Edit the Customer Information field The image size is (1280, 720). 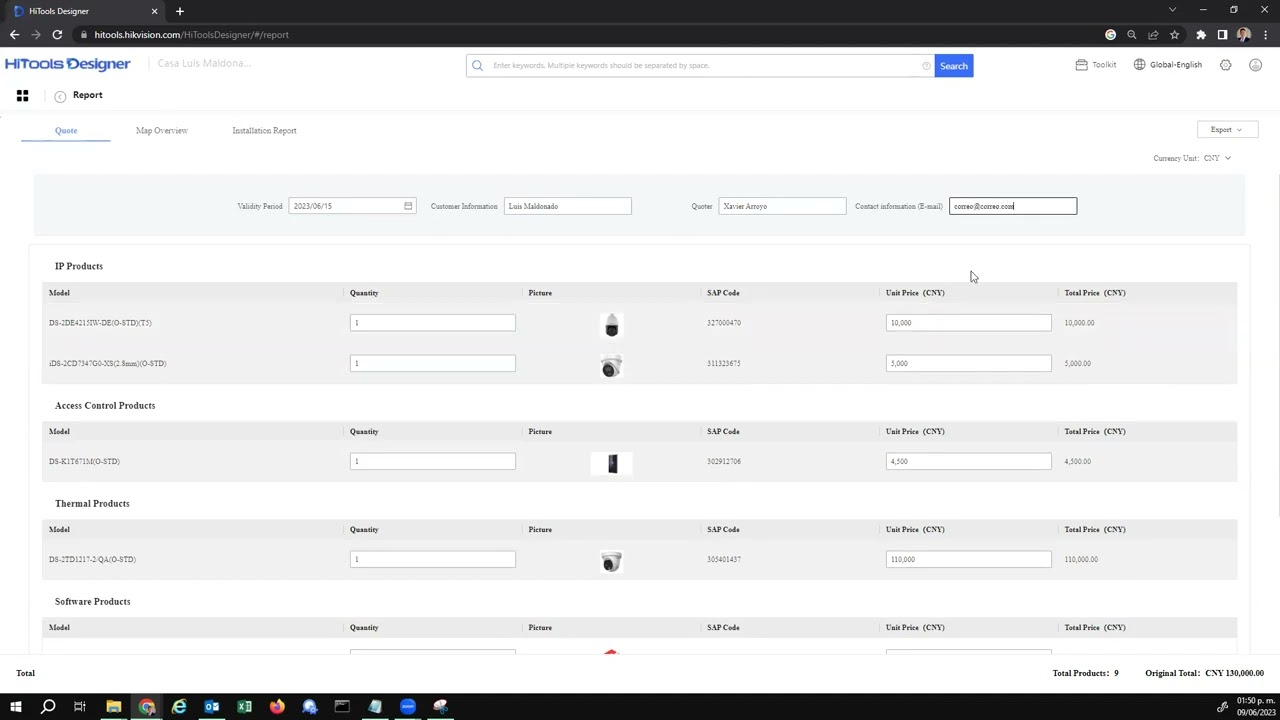coord(567,206)
